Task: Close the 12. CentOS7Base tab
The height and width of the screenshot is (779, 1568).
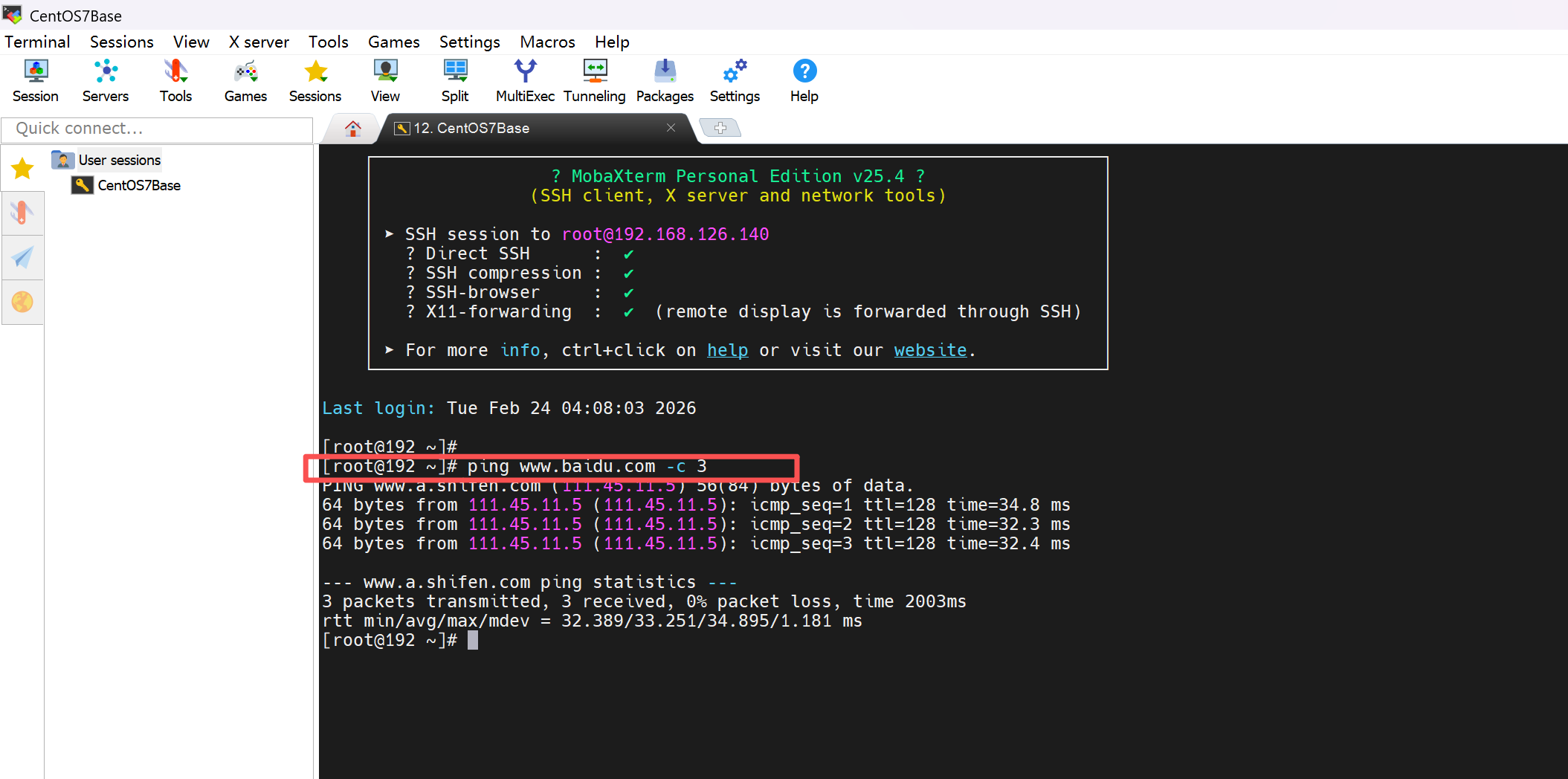Action: point(671,128)
